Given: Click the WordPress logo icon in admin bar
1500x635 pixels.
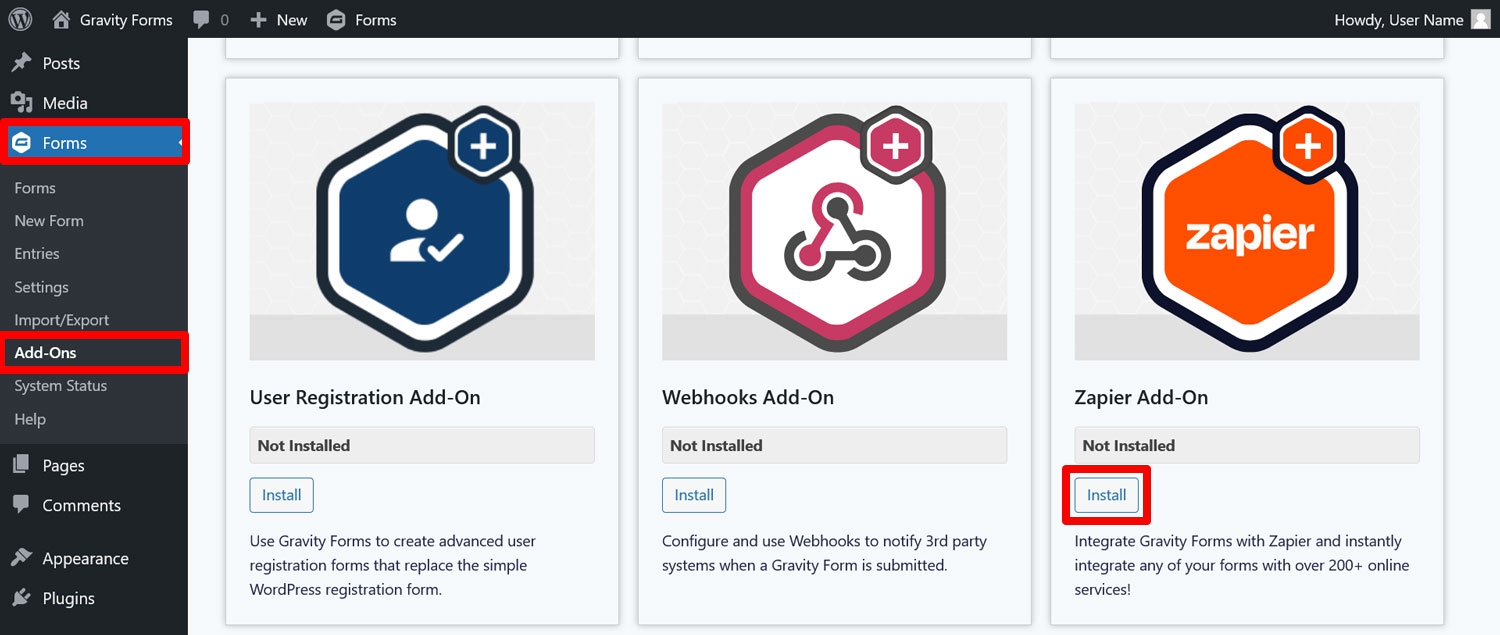Looking at the screenshot, I should 20,19.
